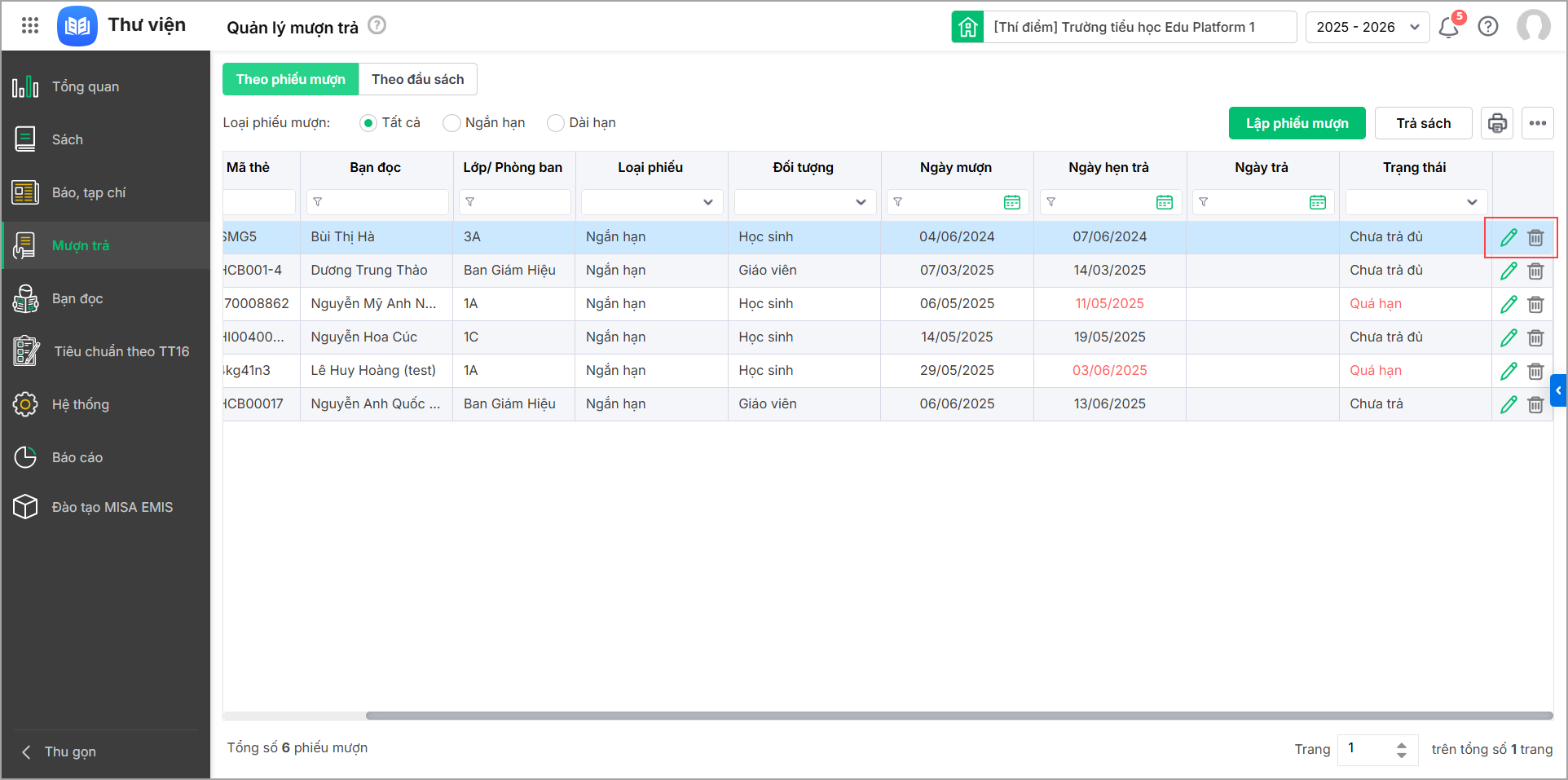Select the Ngắn hạn radio option

tap(451, 123)
